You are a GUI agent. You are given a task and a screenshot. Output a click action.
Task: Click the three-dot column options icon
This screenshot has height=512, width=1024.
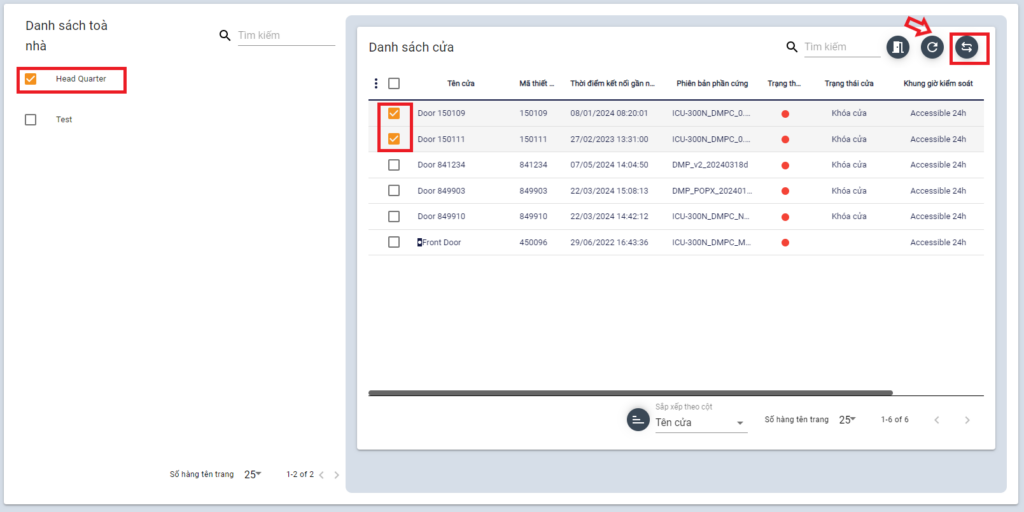(x=376, y=84)
